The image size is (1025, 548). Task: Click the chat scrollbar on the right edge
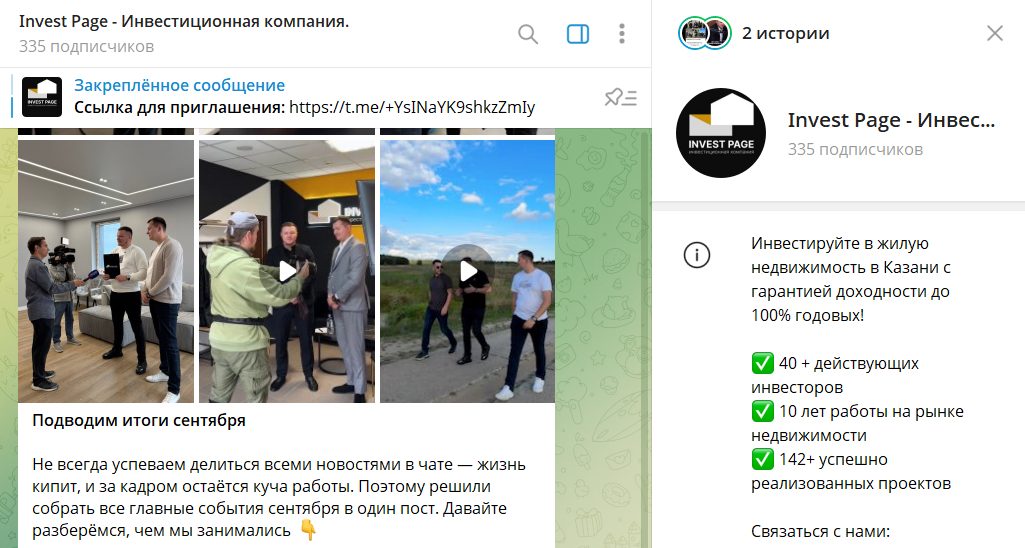[647, 339]
